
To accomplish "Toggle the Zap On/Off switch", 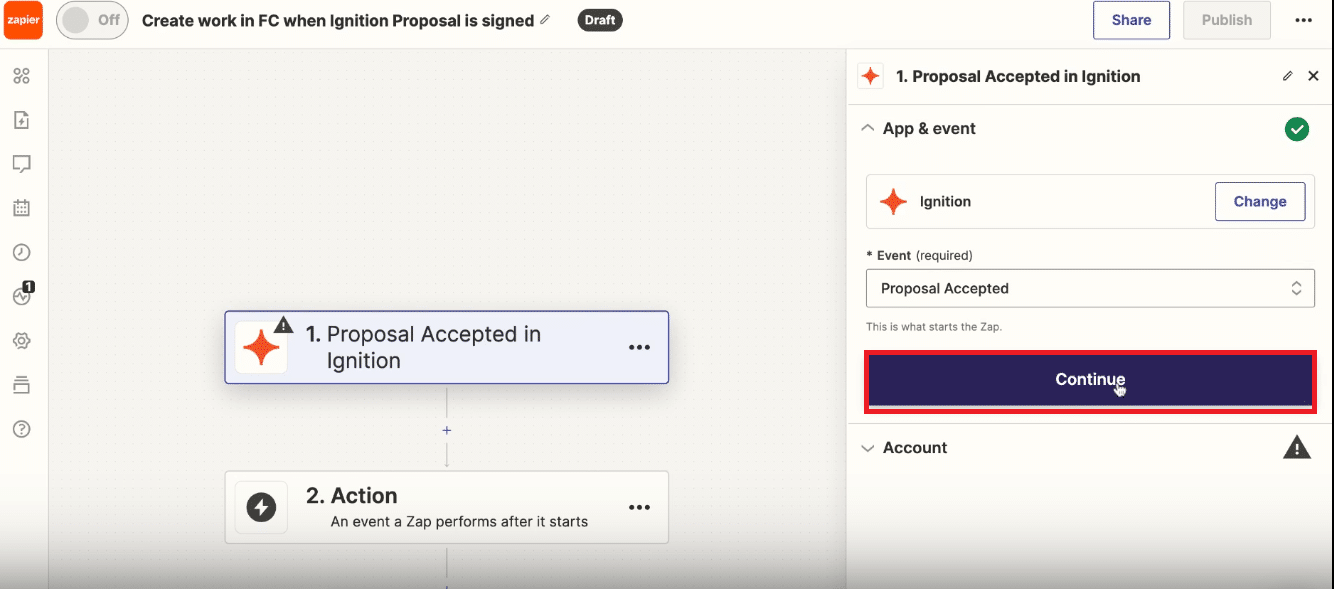I will click(x=92, y=20).
